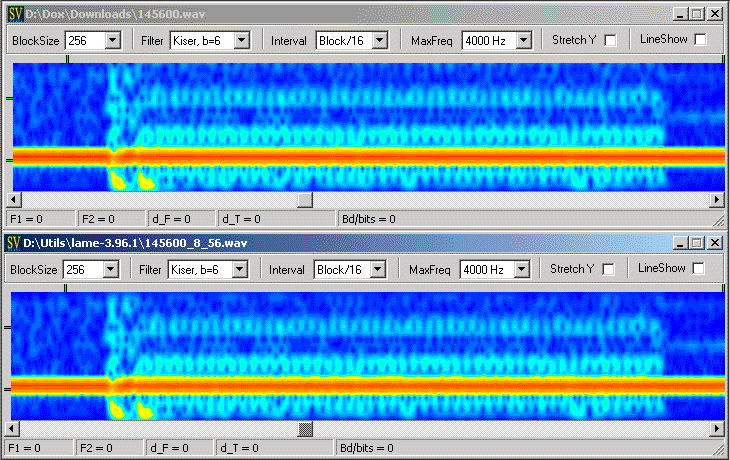730x460 pixels.
Task: Enable Stretch Y in bottom window
Action: coord(609,269)
